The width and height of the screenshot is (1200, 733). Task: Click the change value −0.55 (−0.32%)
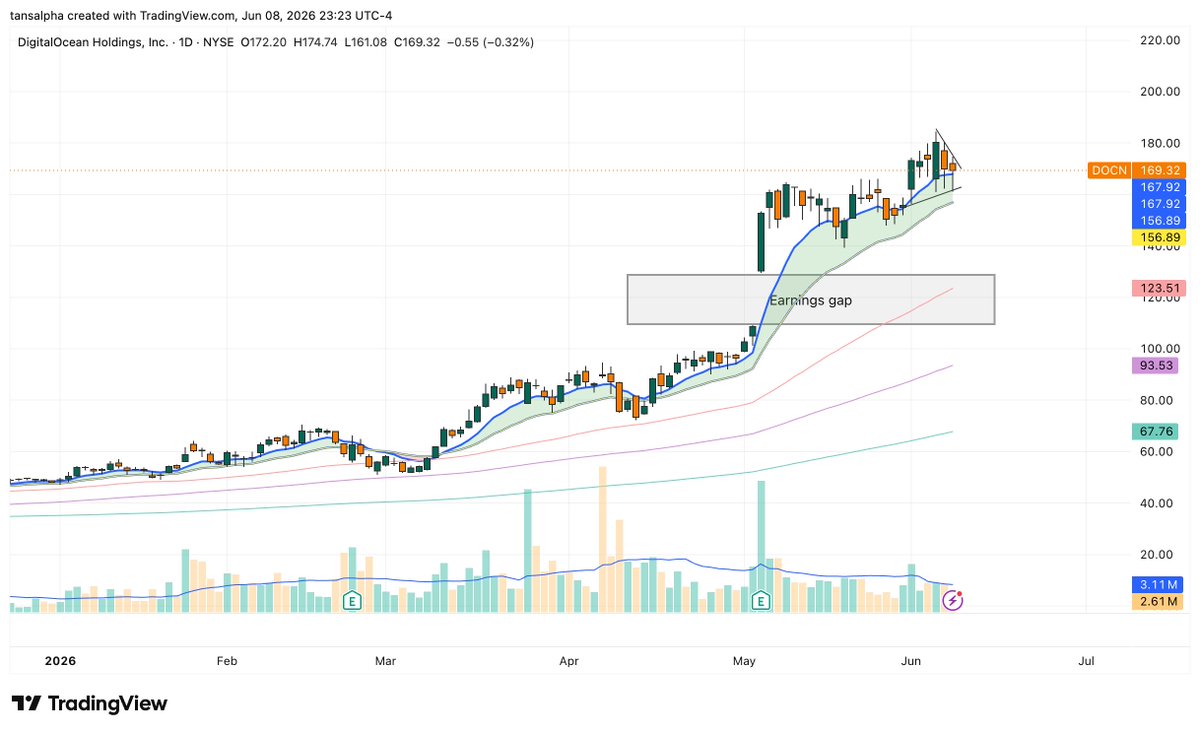coord(489,42)
